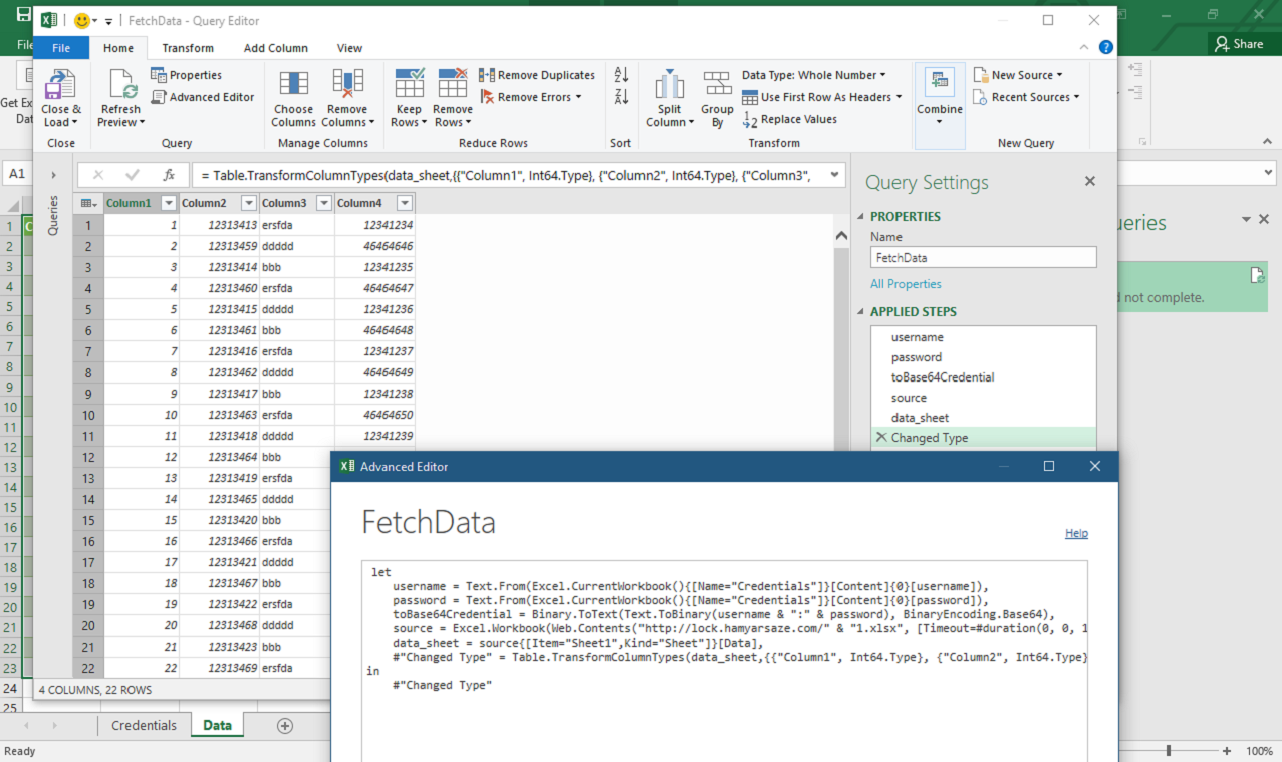This screenshot has width=1282, height=762.
Task: Switch to the Add Column tab
Action: click(276, 48)
